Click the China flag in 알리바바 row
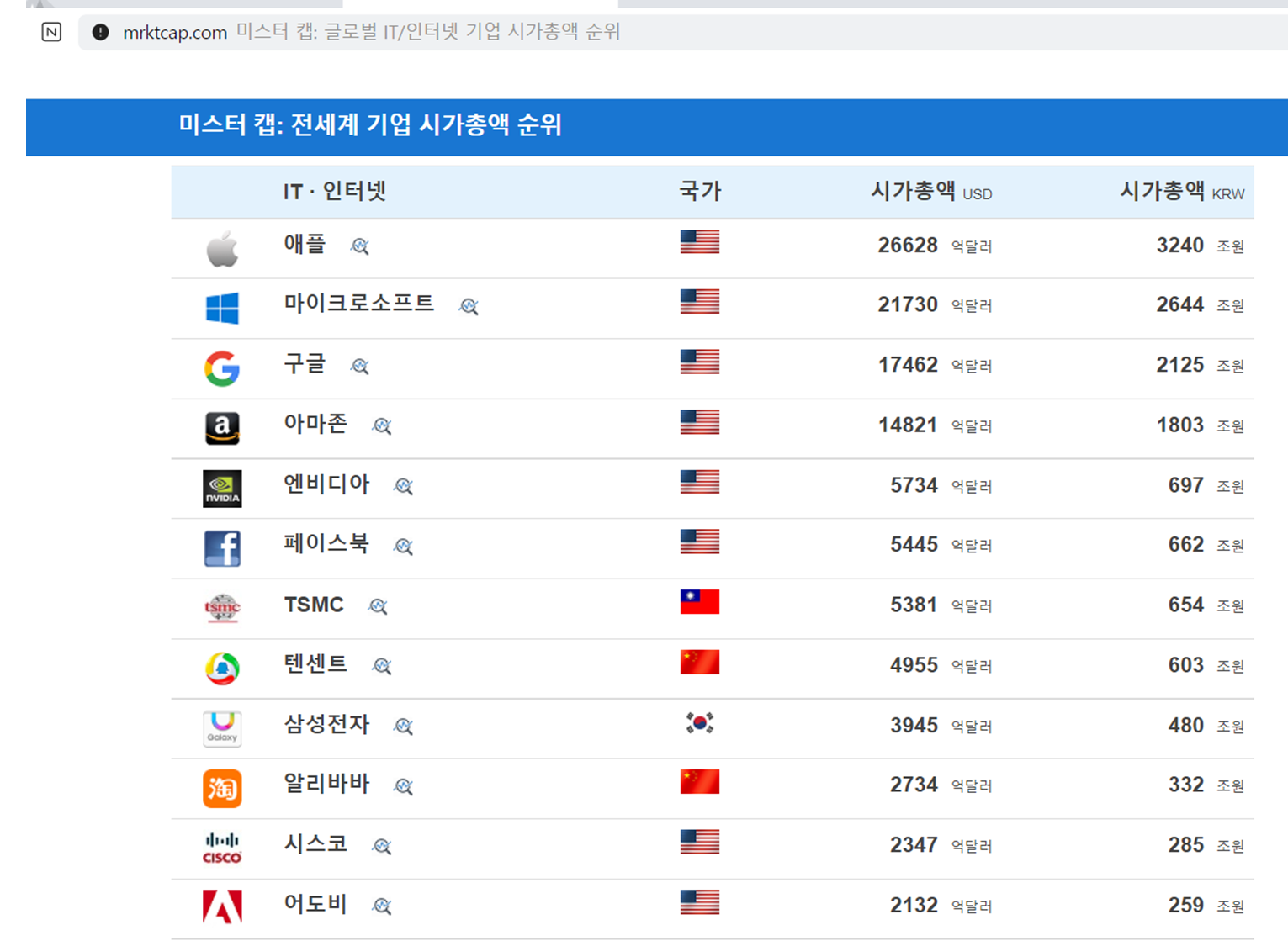The image size is (1288, 946). 700,782
